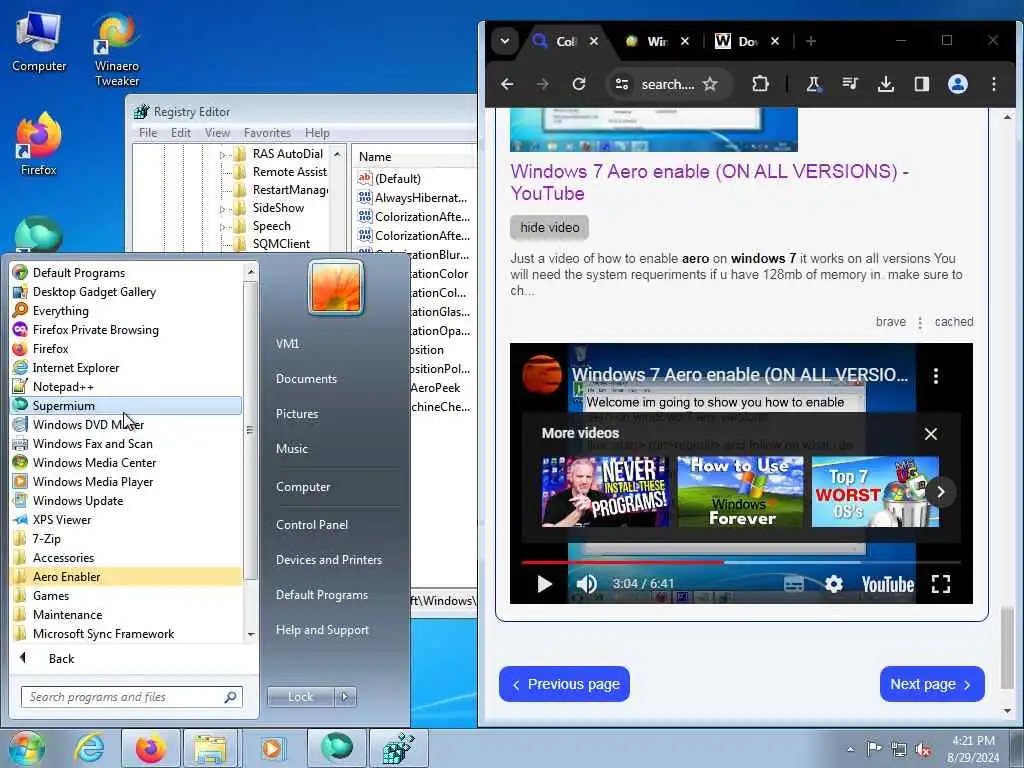Open Registry Editor Edit menu
1024x768 pixels.
(181, 133)
